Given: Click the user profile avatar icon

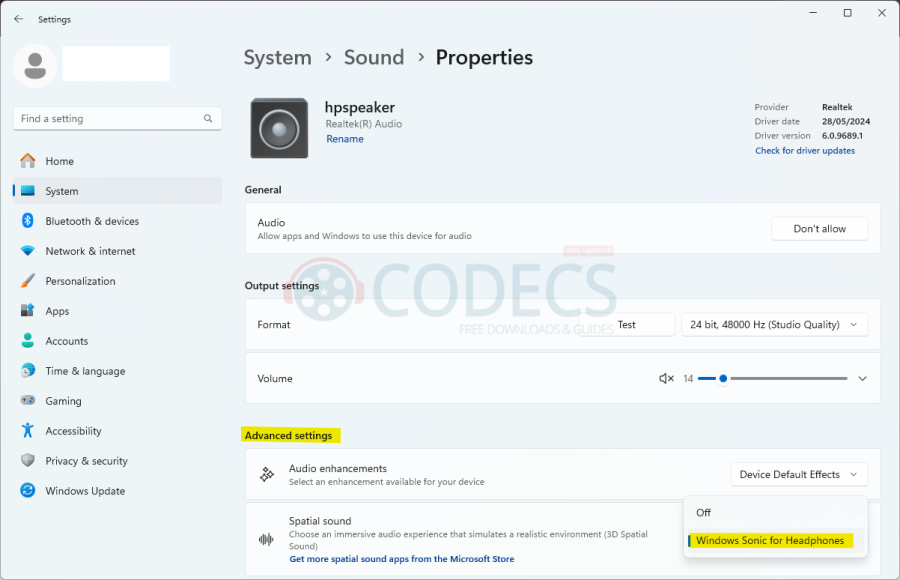Looking at the screenshot, I should pyautogui.click(x=35, y=65).
